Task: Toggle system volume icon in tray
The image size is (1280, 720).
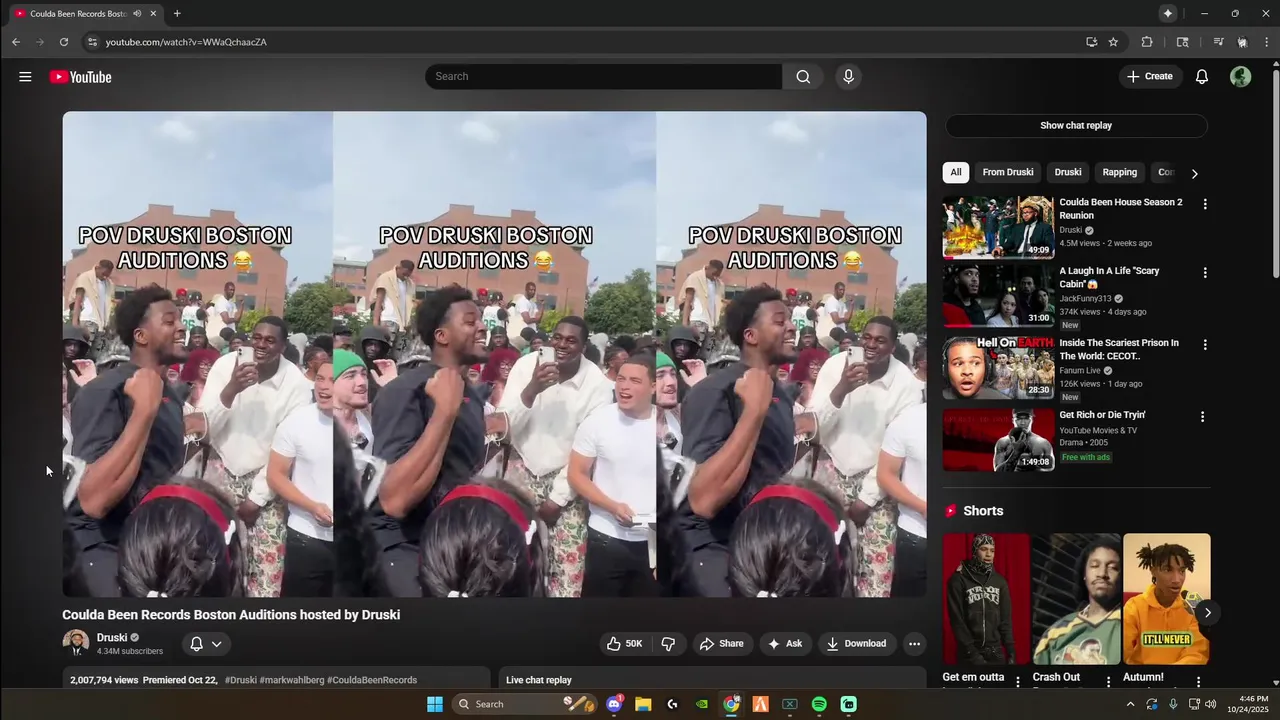Action: [1211, 704]
